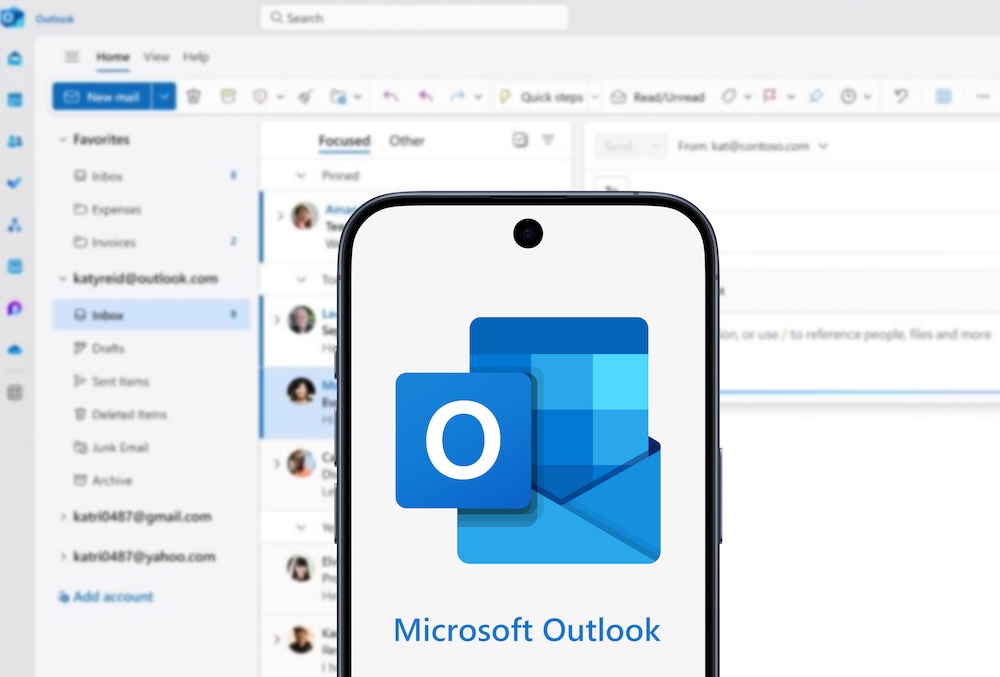Click the Add account link
This screenshot has height=677, width=1000.
[106, 597]
